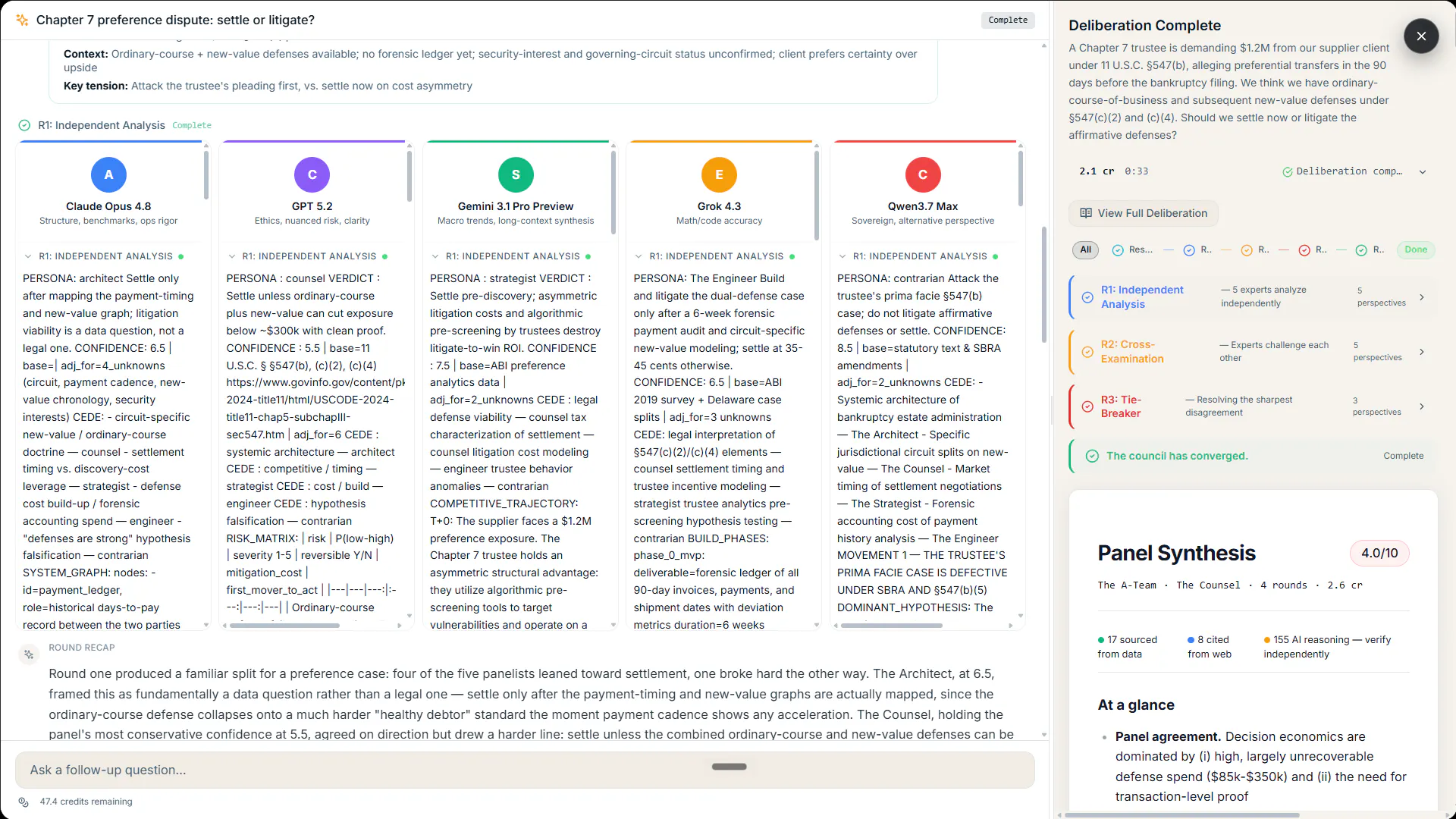Open R3 Tie-Breaker round card chevron

pyautogui.click(x=1422, y=406)
